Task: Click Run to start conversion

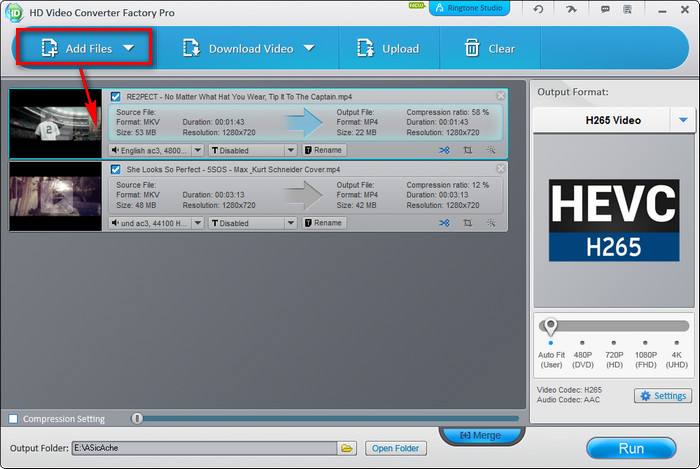Action: click(x=631, y=448)
